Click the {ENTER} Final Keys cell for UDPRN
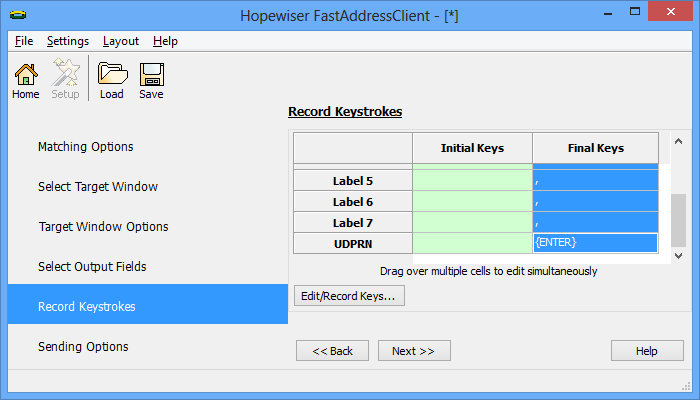 pos(596,243)
